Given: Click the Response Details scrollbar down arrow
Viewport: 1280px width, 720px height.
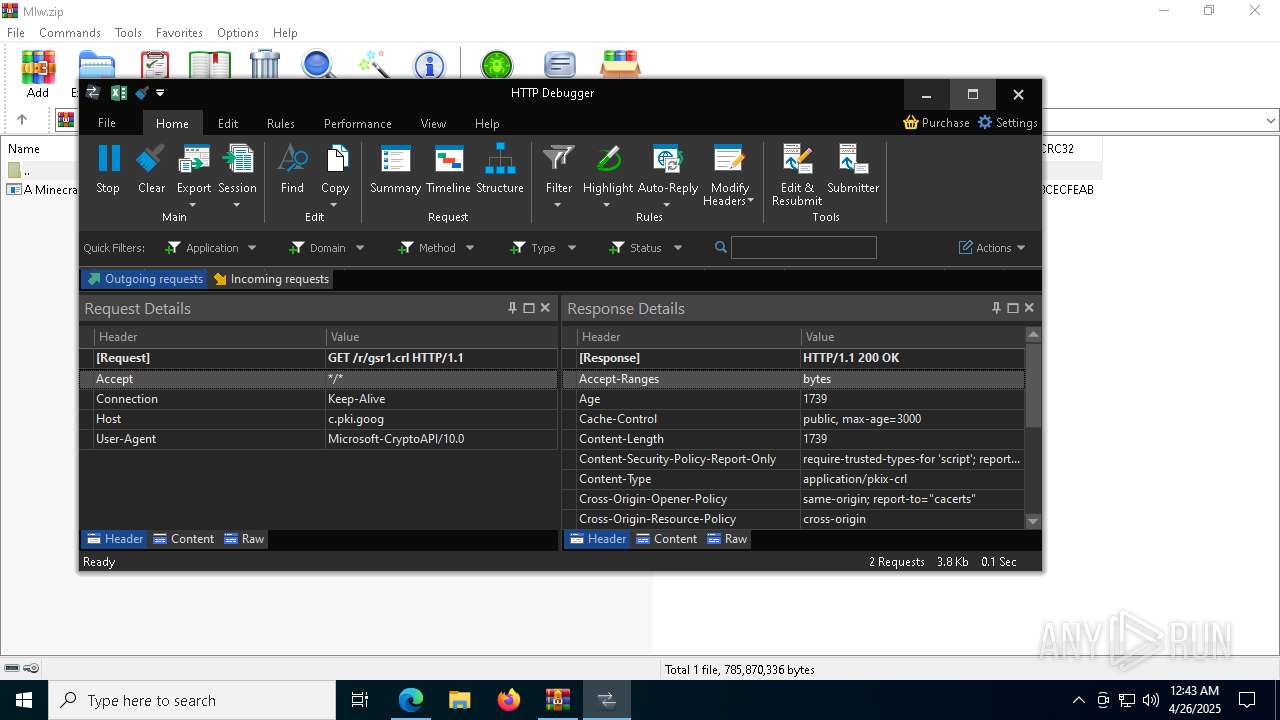Looking at the screenshot, I should point(1033,521).
